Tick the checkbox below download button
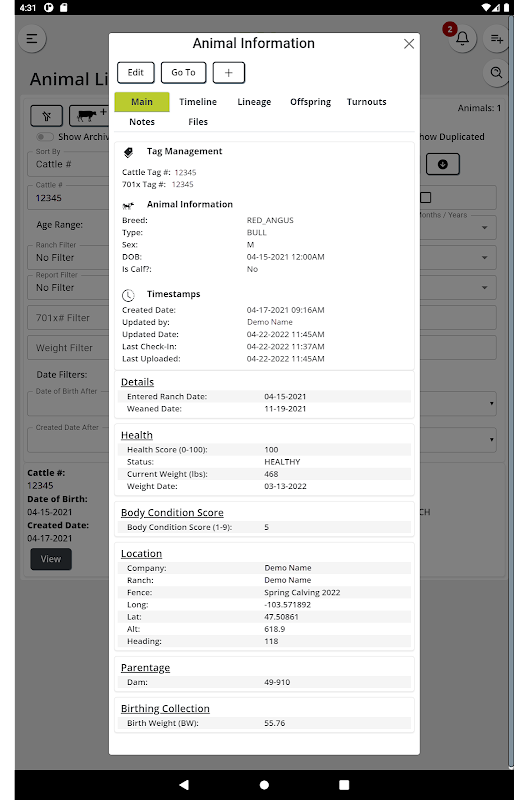514x800 pixels. pyautogui.click(x=426, y=197)
